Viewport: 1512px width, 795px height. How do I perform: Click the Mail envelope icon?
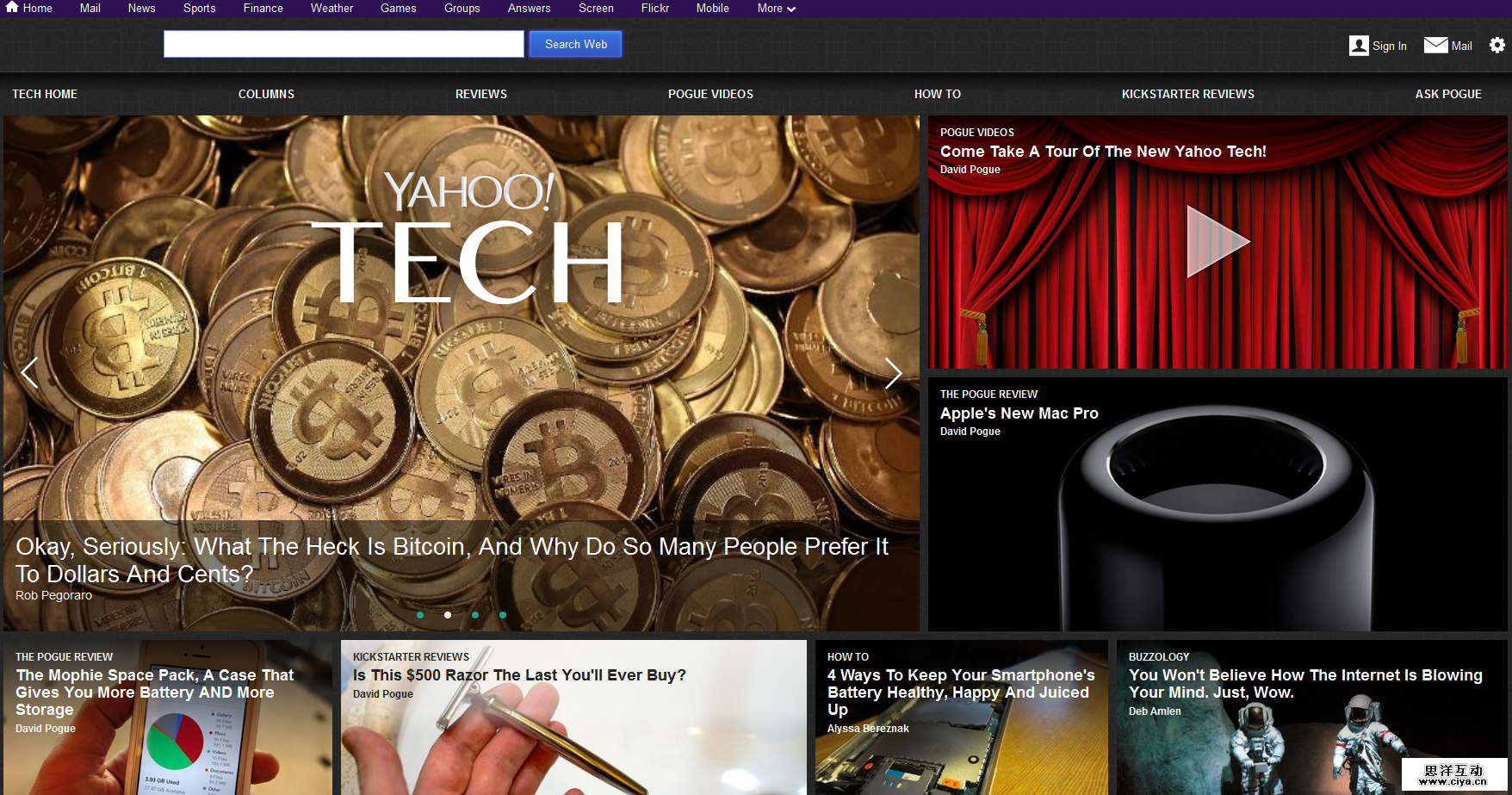1435,45
